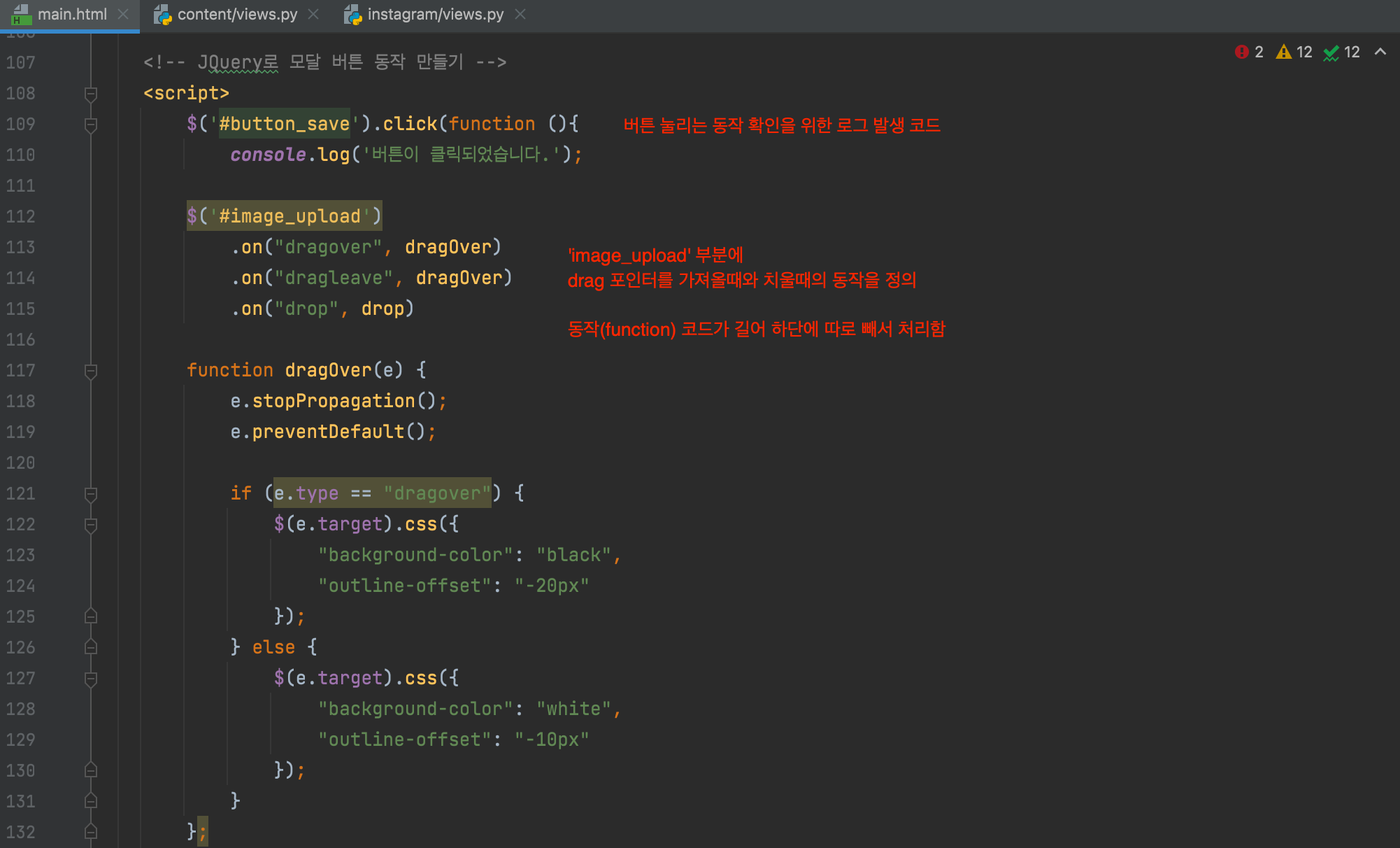The image size is (1400, 848).
Task: Open the instagram/views.py tab
Action: click(435, 14)
